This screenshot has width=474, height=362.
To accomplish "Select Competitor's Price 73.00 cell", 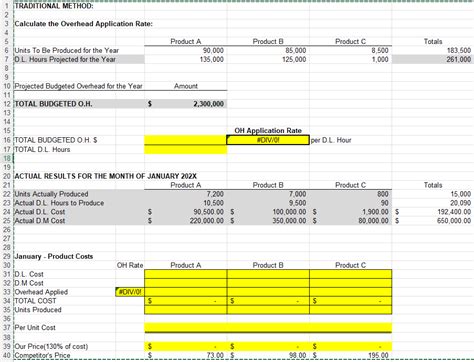I will (x=186, y=355).
